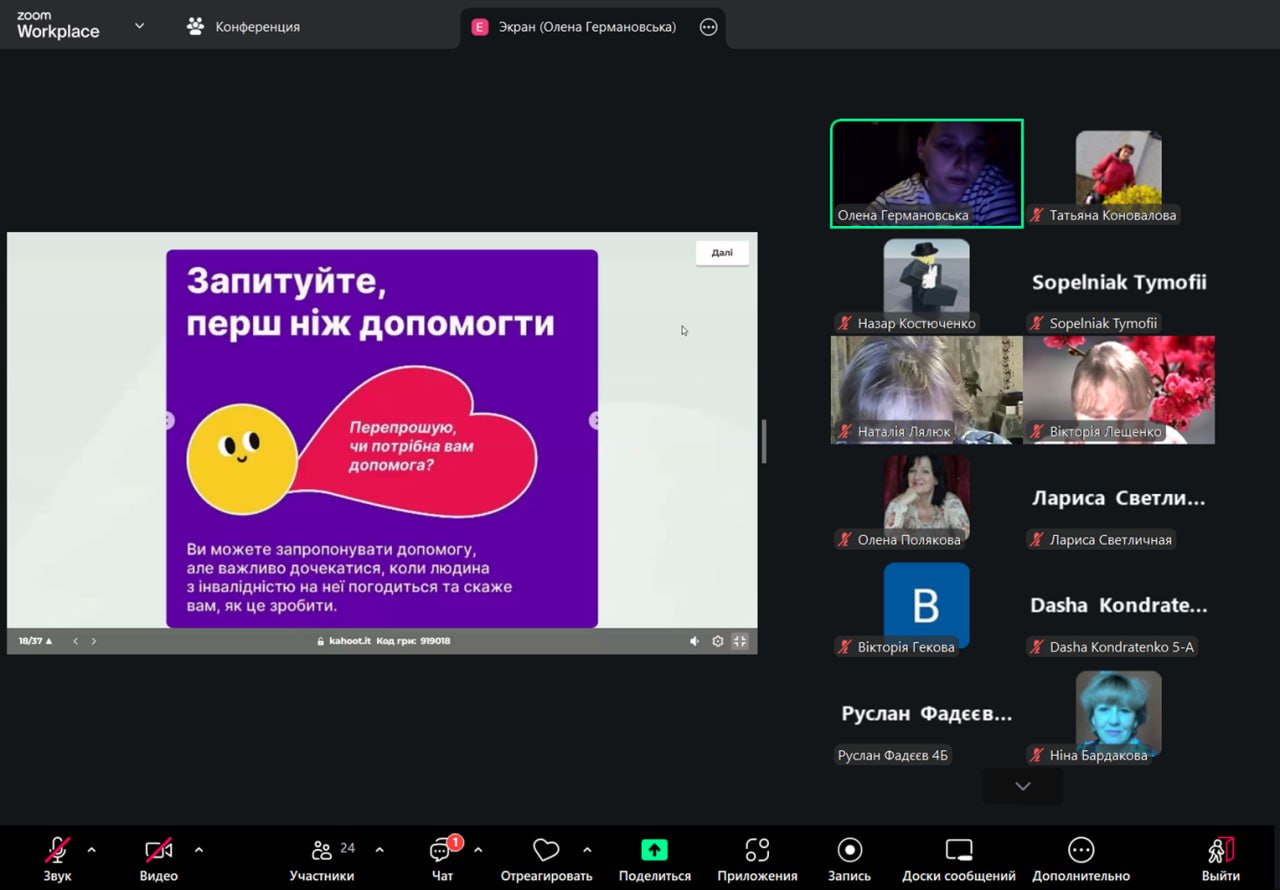Screen dimensions: 1280x890
Task: Click the green Поделиться share screen icon
Action: tap(654, 850)
